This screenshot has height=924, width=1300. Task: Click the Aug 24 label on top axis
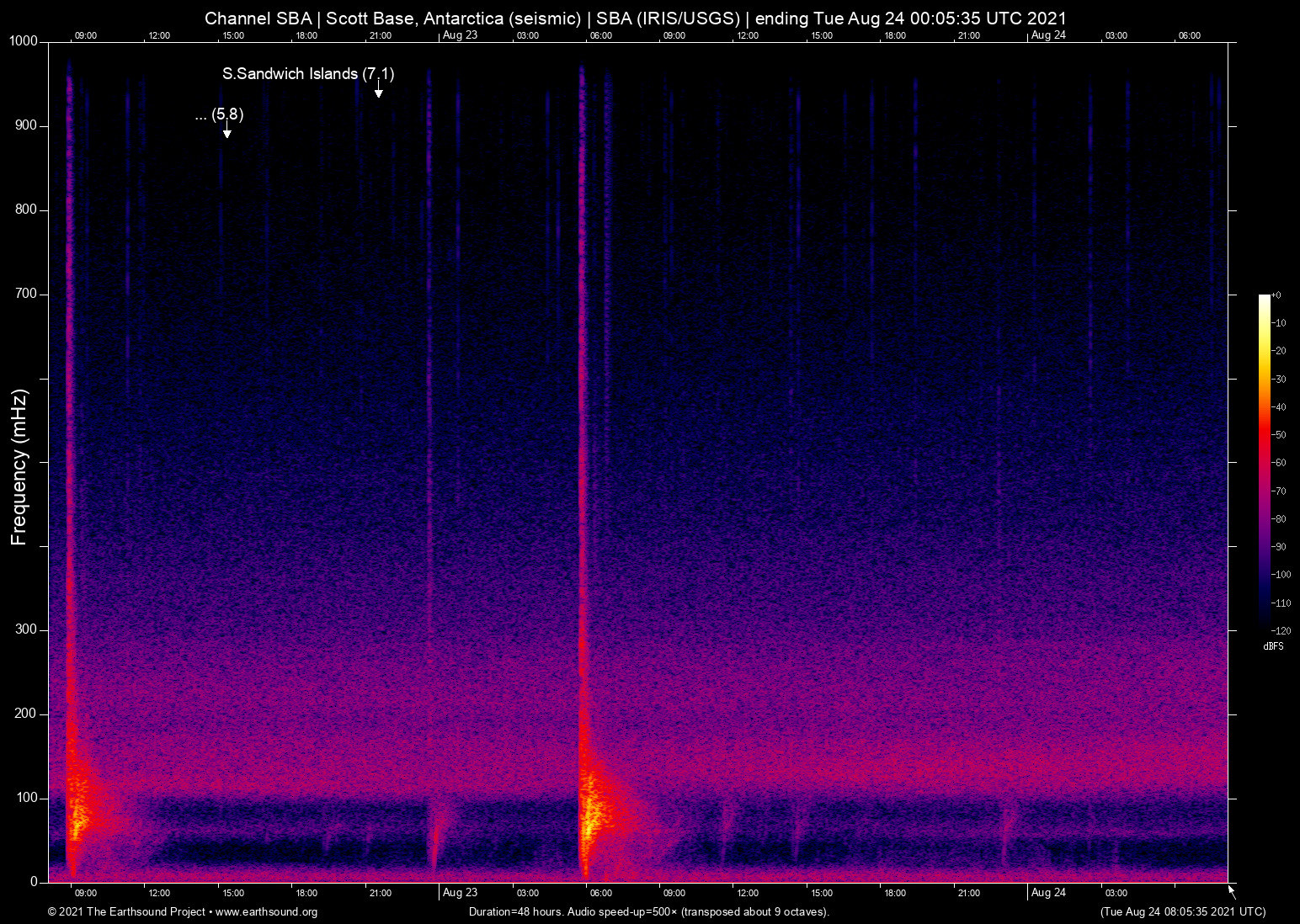pyautogui.click(x=1047, y=35)
